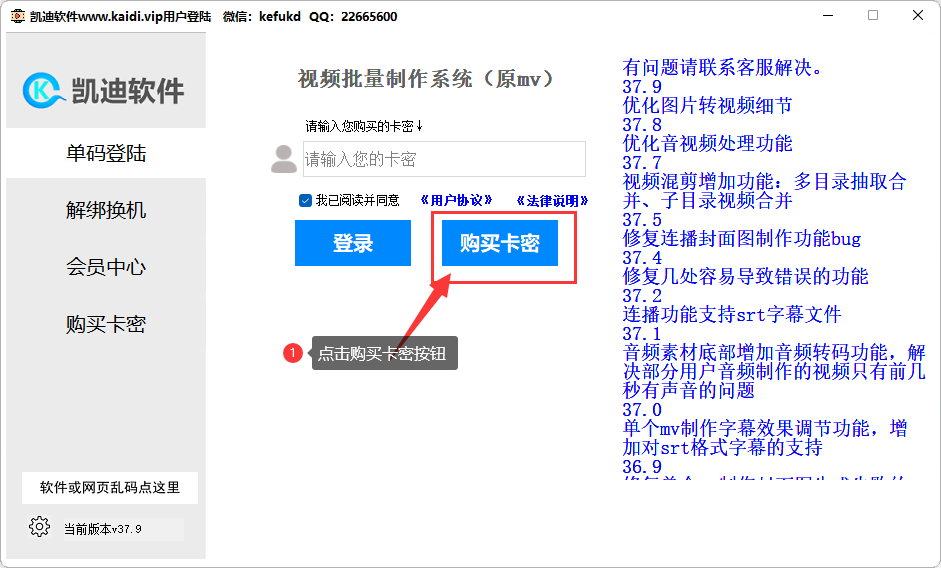The height and width of the screenshot is (568, 941).
Task: Click the blue 登录 button
Action: coord(353,243)
